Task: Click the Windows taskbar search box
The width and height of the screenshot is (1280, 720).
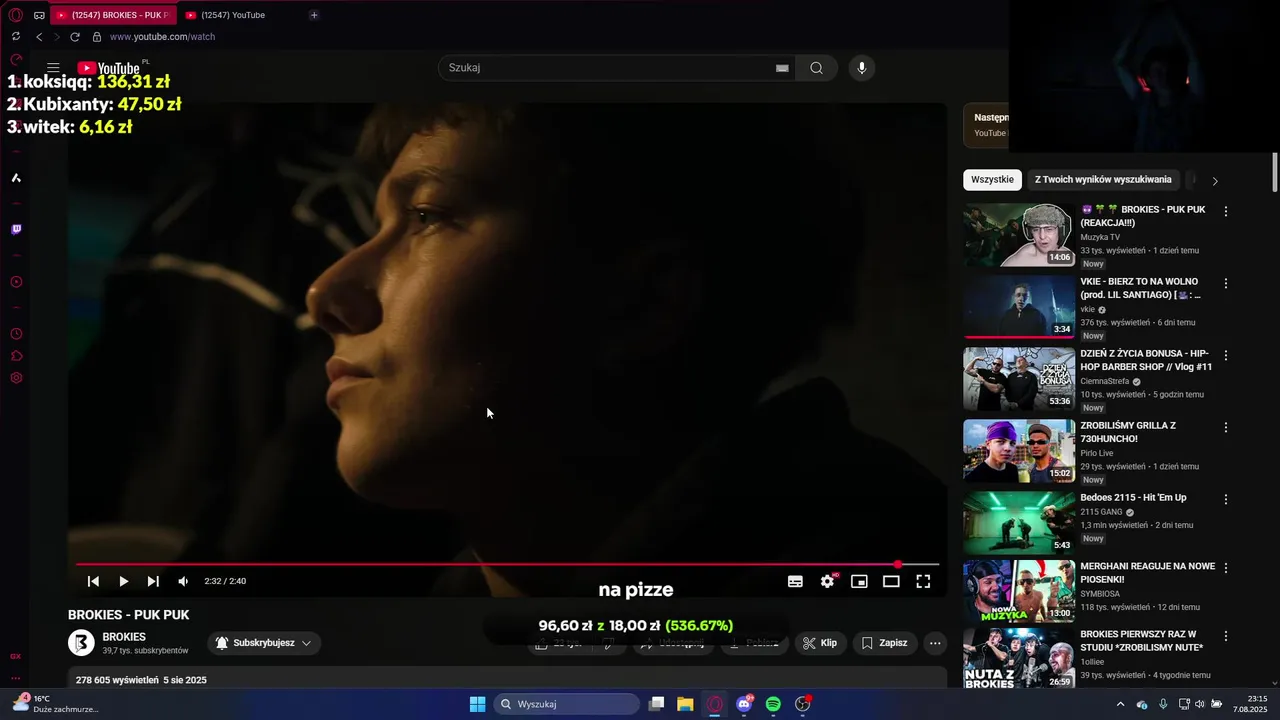Action: tap(567, 704)
